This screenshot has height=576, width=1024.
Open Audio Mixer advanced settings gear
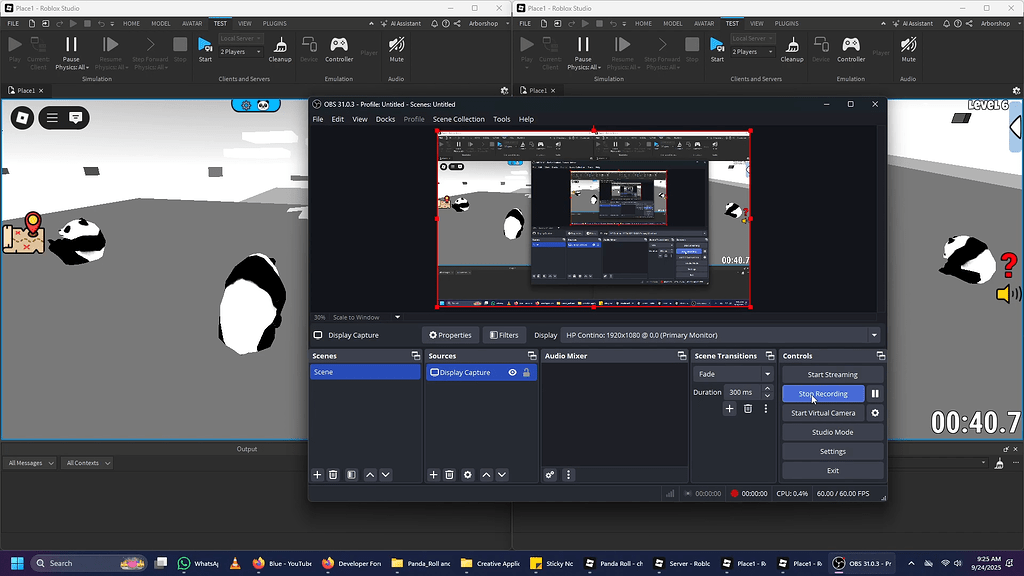tap(549, 474)
